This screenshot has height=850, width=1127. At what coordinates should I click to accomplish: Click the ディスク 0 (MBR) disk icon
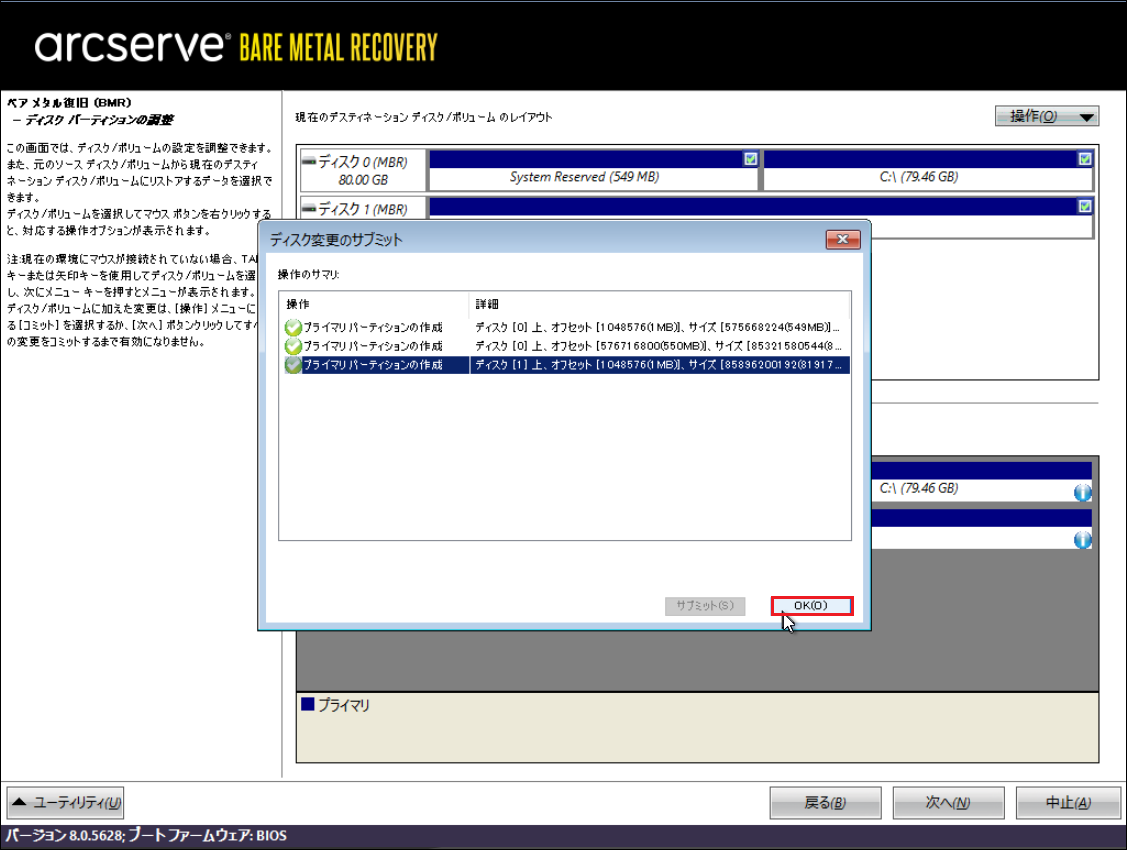pos(309,161)
